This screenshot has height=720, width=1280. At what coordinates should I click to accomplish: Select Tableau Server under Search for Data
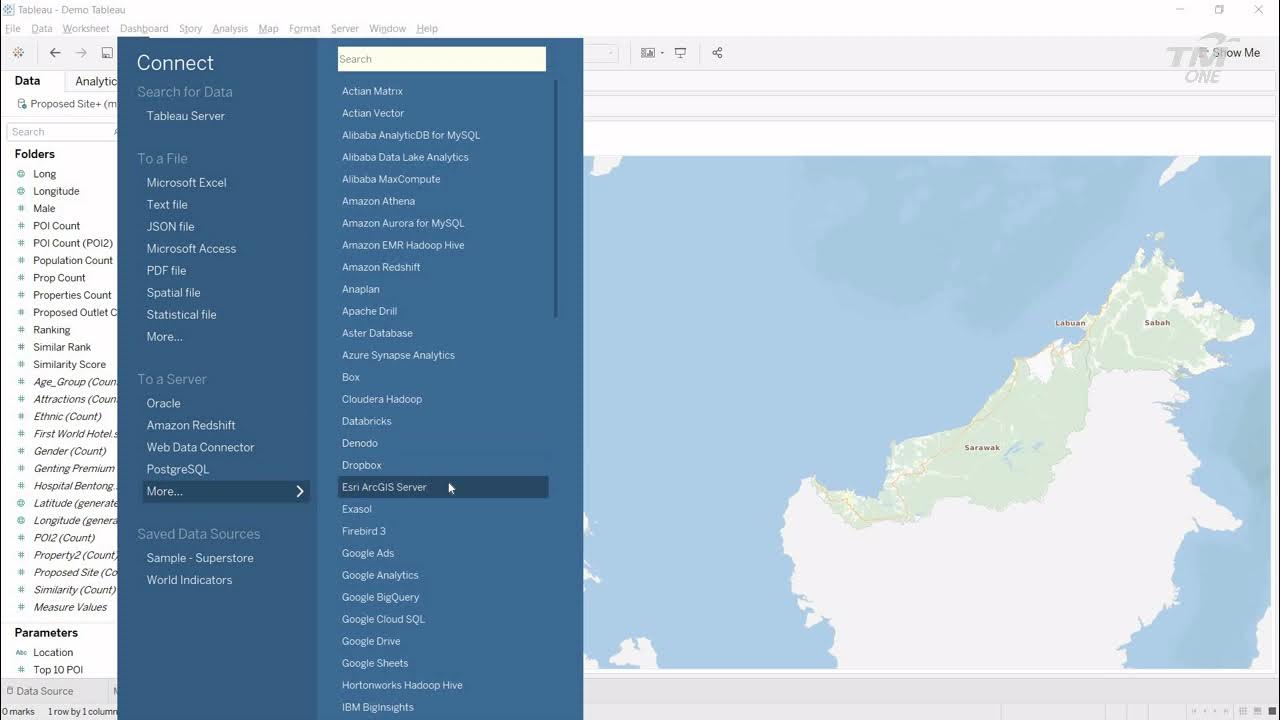(x=186, y=116)
